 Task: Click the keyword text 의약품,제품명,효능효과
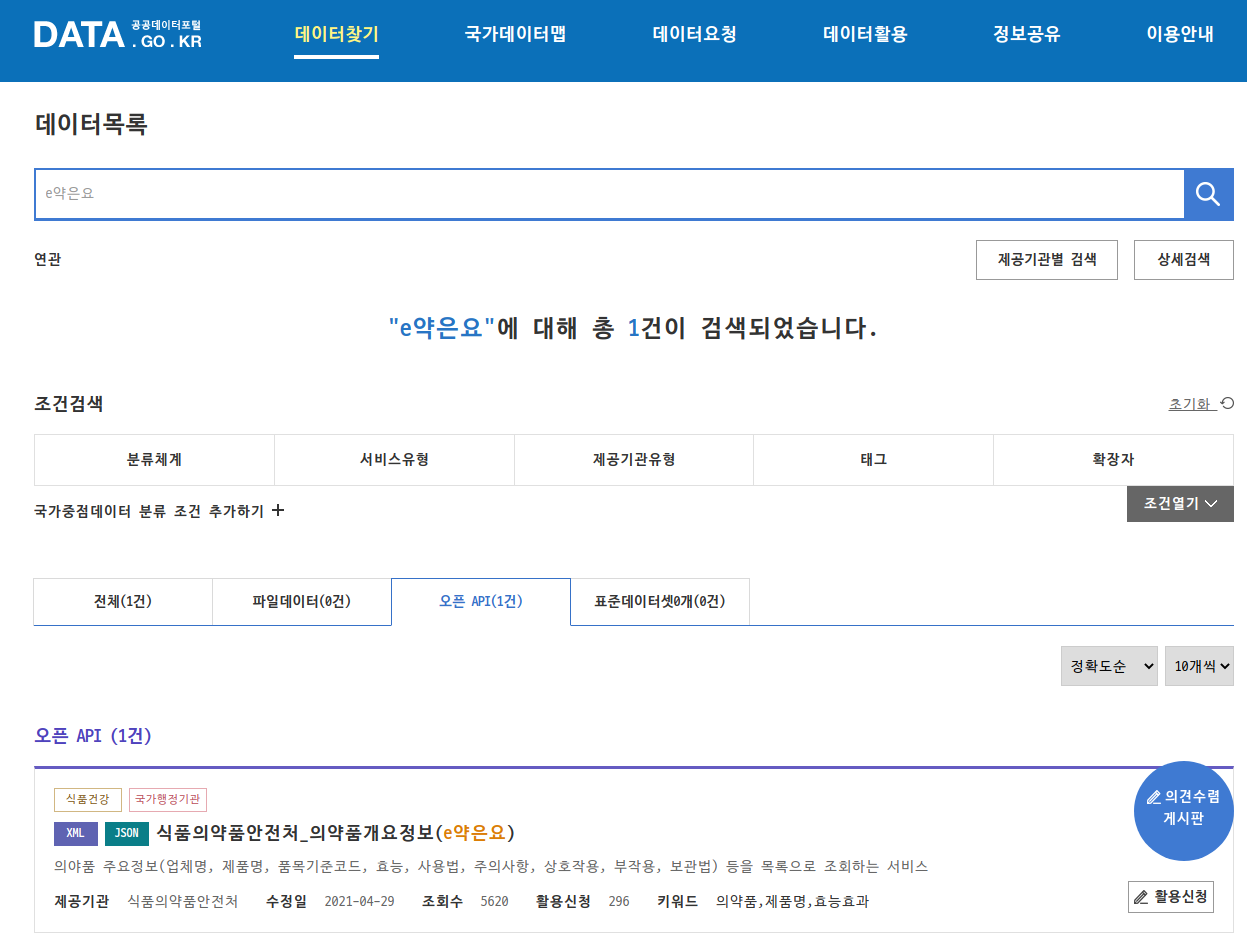(x=793, y=901)
